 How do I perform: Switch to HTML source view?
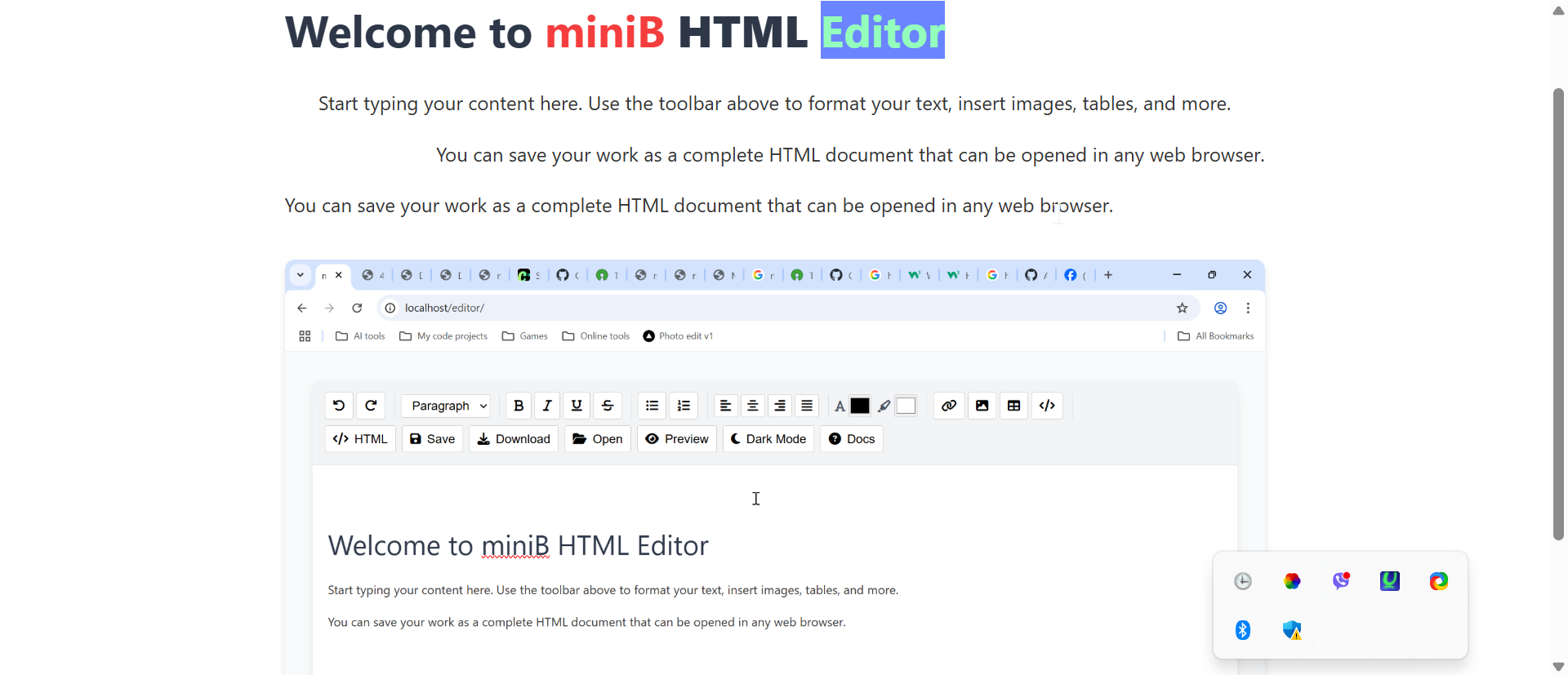[360, 439]
